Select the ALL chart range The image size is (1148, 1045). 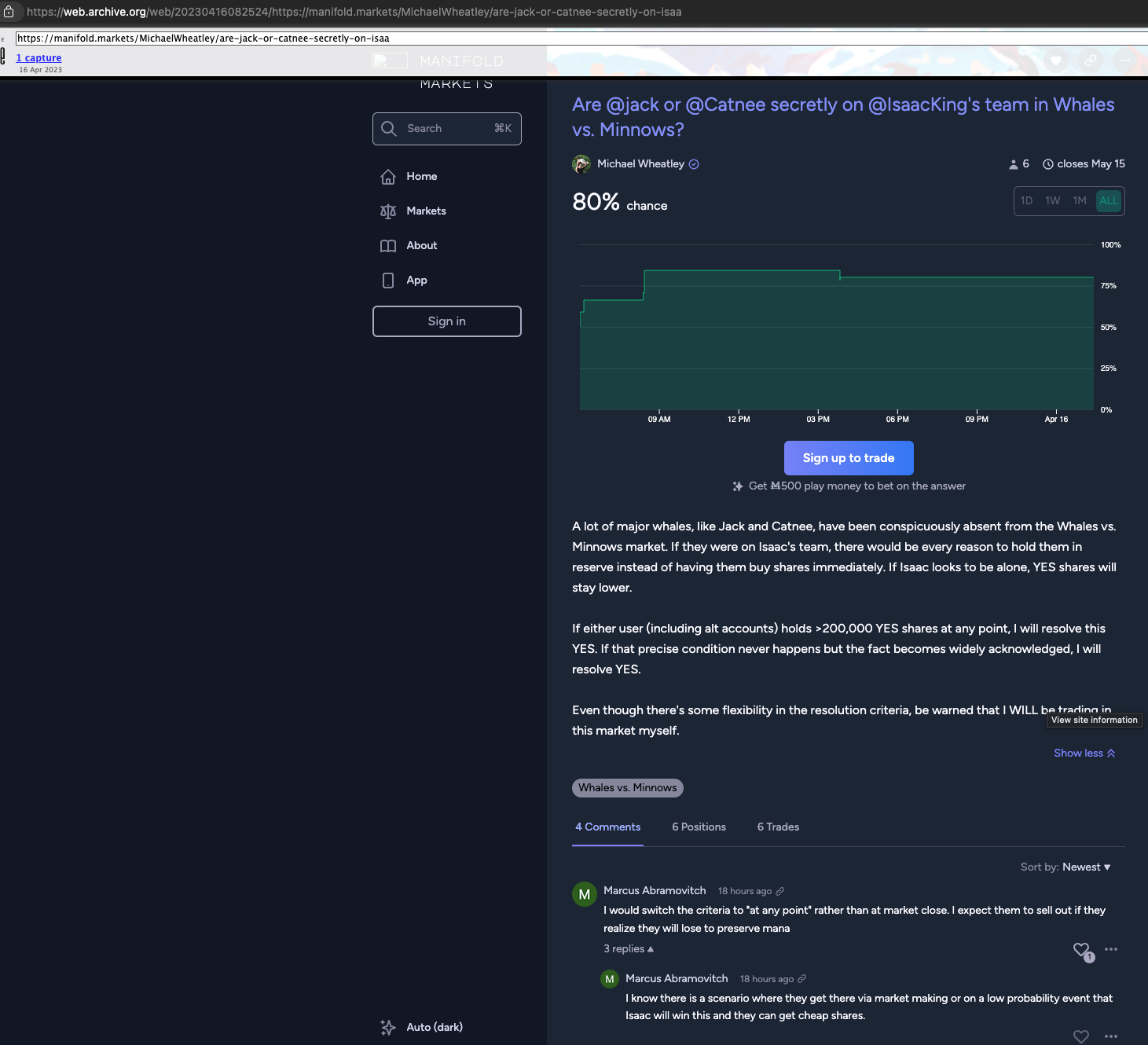[x=1109, y=200]
